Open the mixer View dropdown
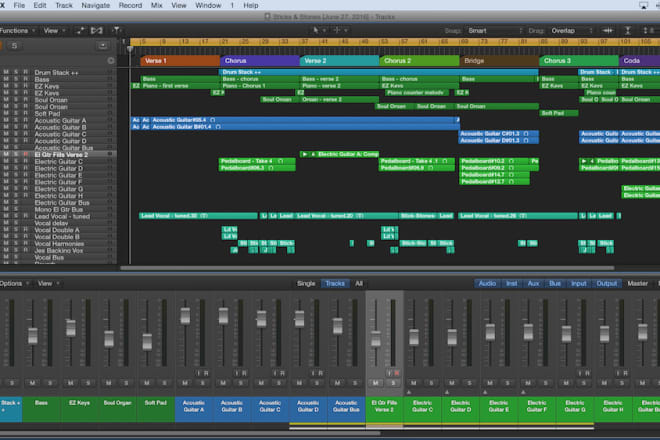This screenshot has height=440, width=660. click(48, 283)
